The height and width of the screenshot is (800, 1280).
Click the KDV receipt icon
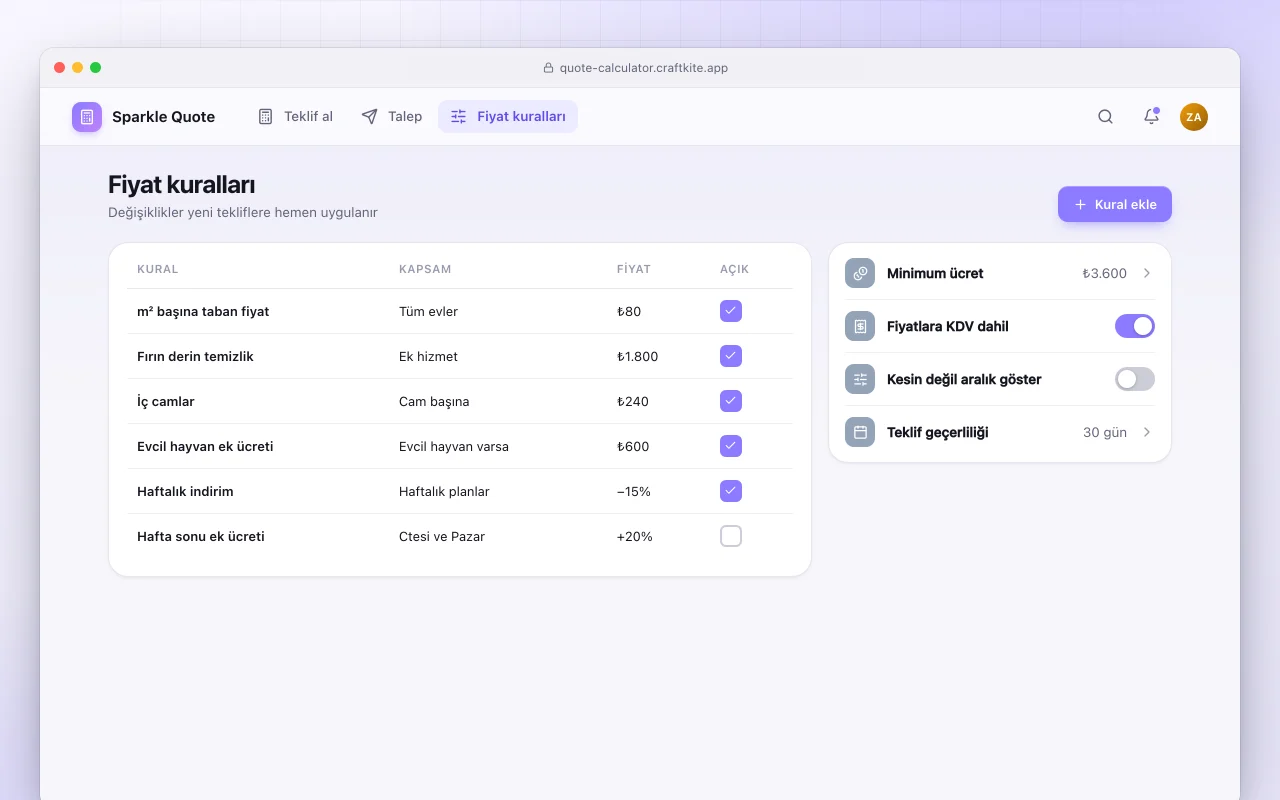[860, 326]
